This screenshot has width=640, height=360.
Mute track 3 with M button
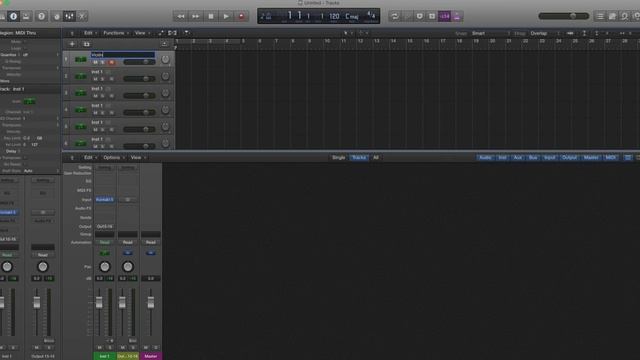pyautogui.click(x=95, y=96)
